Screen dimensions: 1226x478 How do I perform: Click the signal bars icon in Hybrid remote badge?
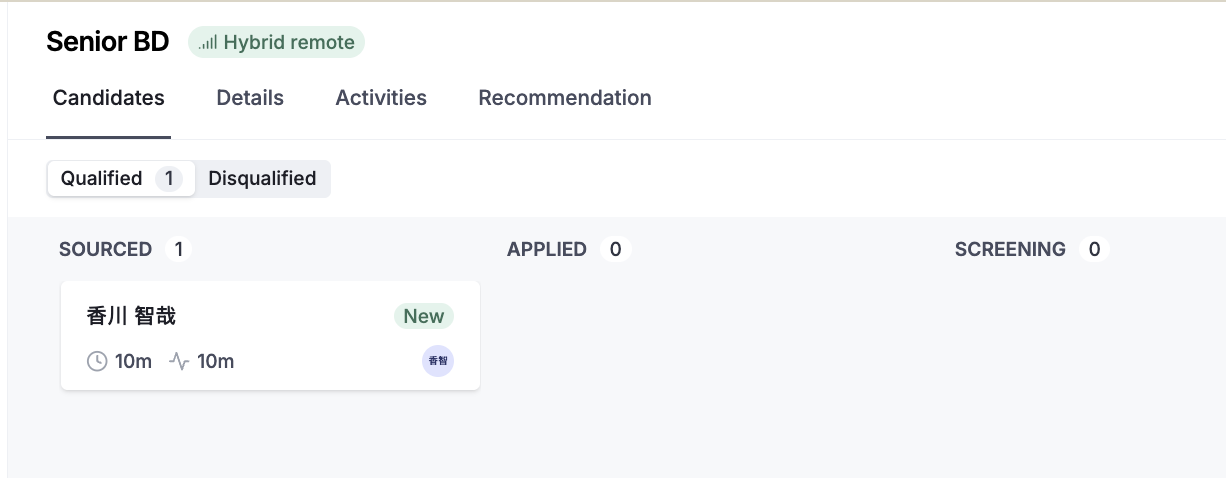(x=208, y=43)
